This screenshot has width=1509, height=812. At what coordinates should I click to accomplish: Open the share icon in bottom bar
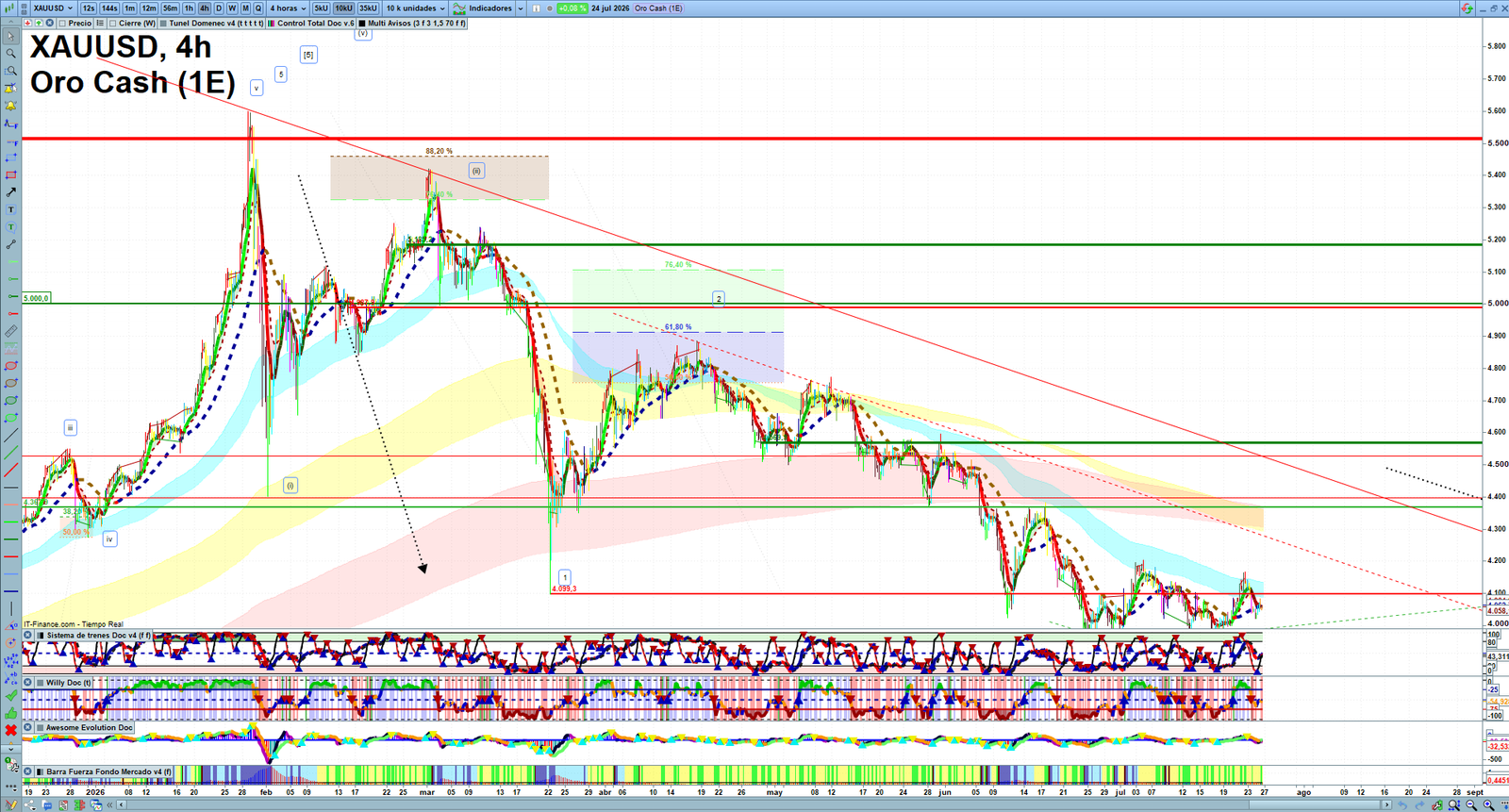click(29, 804)
